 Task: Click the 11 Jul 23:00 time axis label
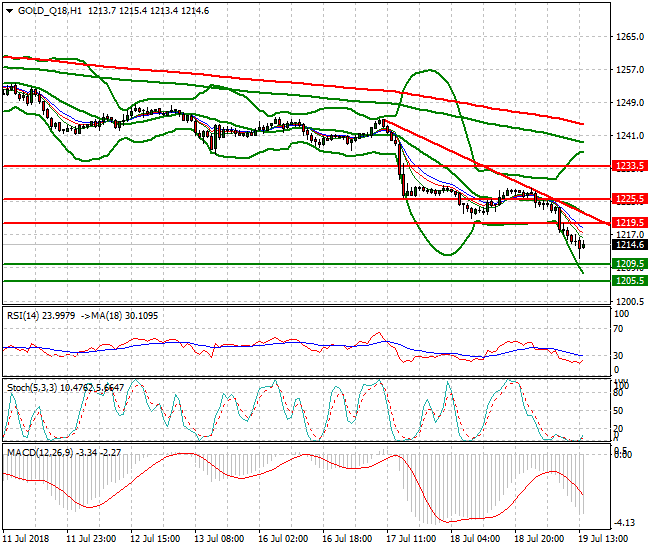point(91,539)
